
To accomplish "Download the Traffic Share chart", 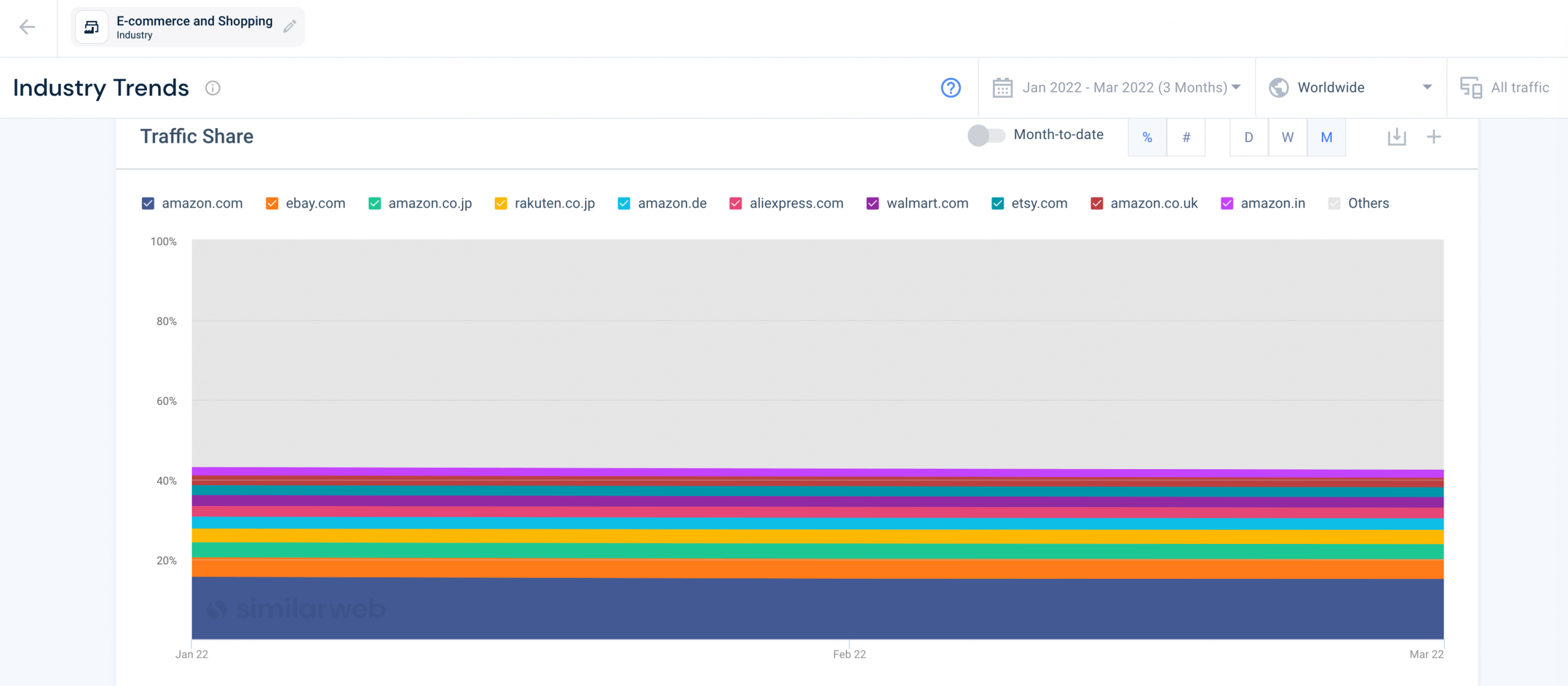I will pyautogui.click(x=1396, y=137).
